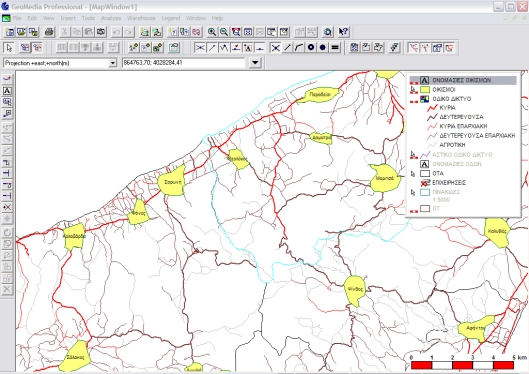529x374 pixels.
Task: Toggle locatable arrow for ΠΙΝΑΚΙΔΕΣ legend entry
Action: pyautogui.click(x=414, y=192)
